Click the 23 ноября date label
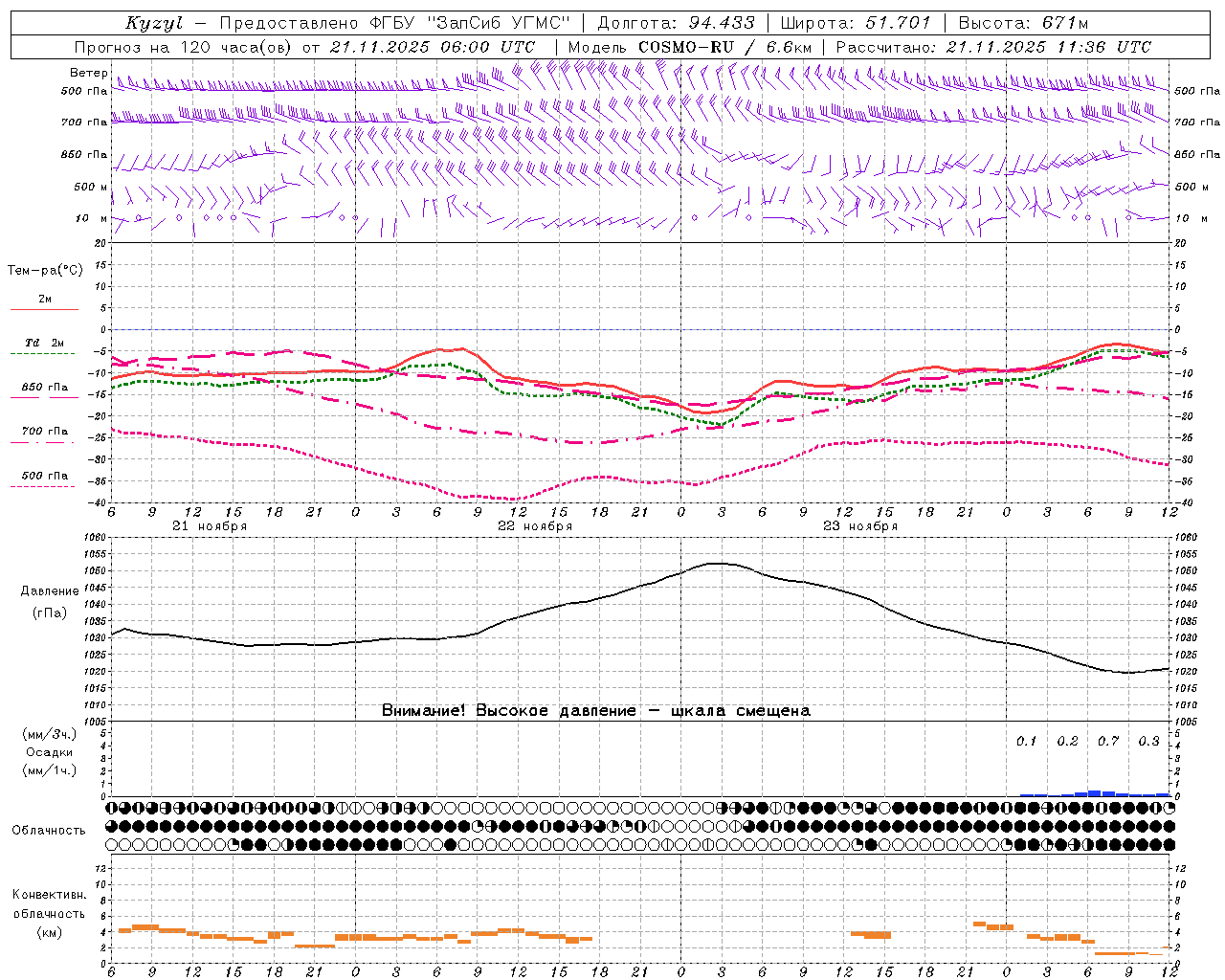The height and width of the screenshot is (980, 1225). tap(860, 526)
